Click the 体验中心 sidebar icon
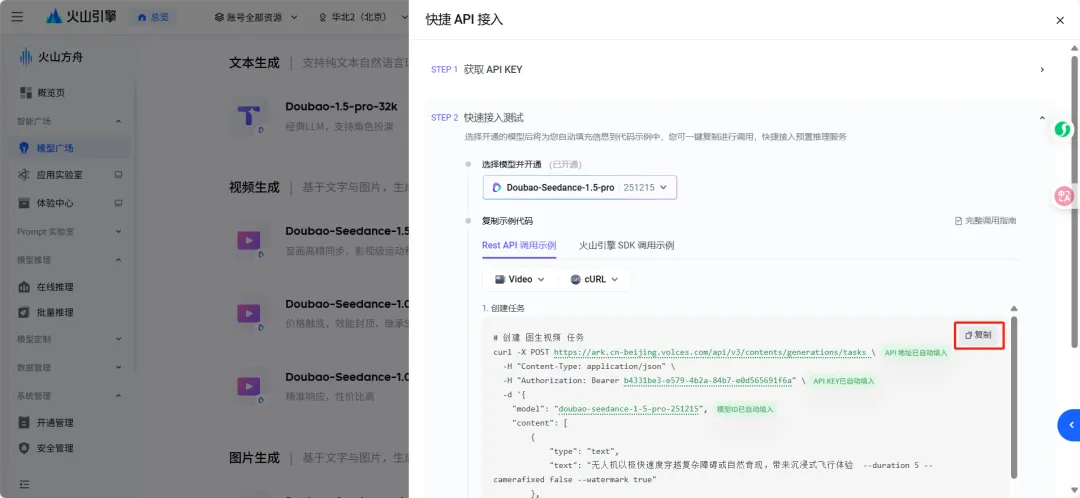The height and width of the screenshot is (498, 1080). 25,203
